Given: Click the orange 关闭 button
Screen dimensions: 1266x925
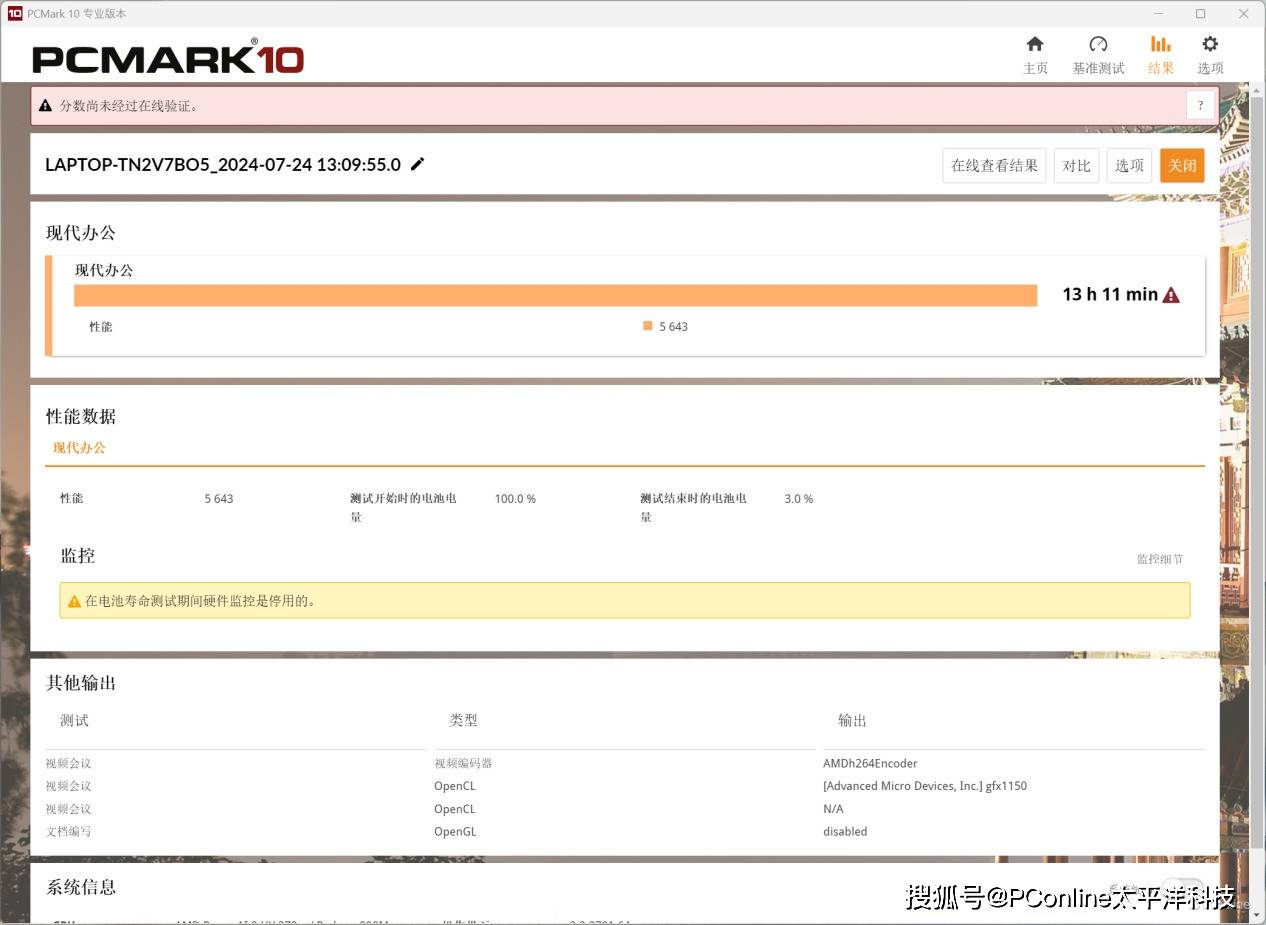Looking at the screenshot, I should [1182, 166].
